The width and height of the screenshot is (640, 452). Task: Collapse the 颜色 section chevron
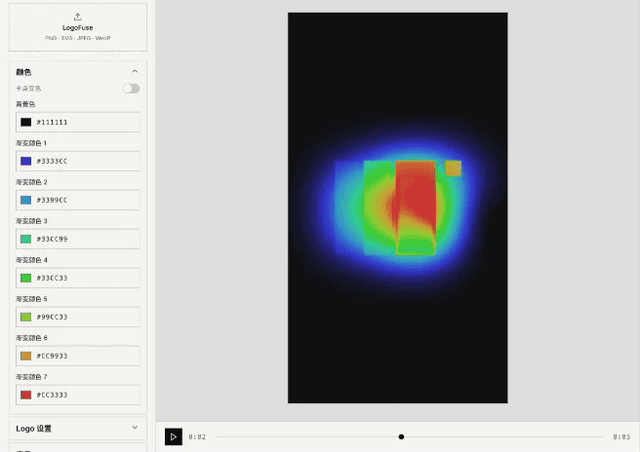[x=135, y=71]
